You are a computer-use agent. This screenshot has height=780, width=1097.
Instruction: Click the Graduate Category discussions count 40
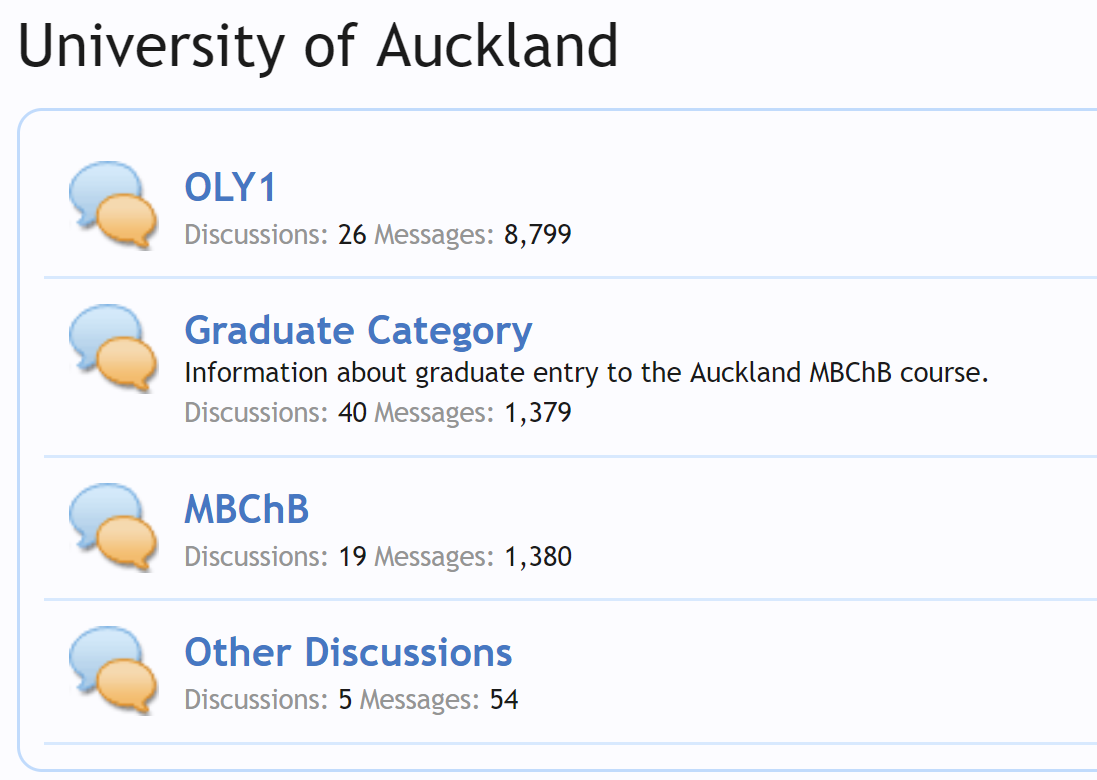pyautogui.click(x=352, y=412)
